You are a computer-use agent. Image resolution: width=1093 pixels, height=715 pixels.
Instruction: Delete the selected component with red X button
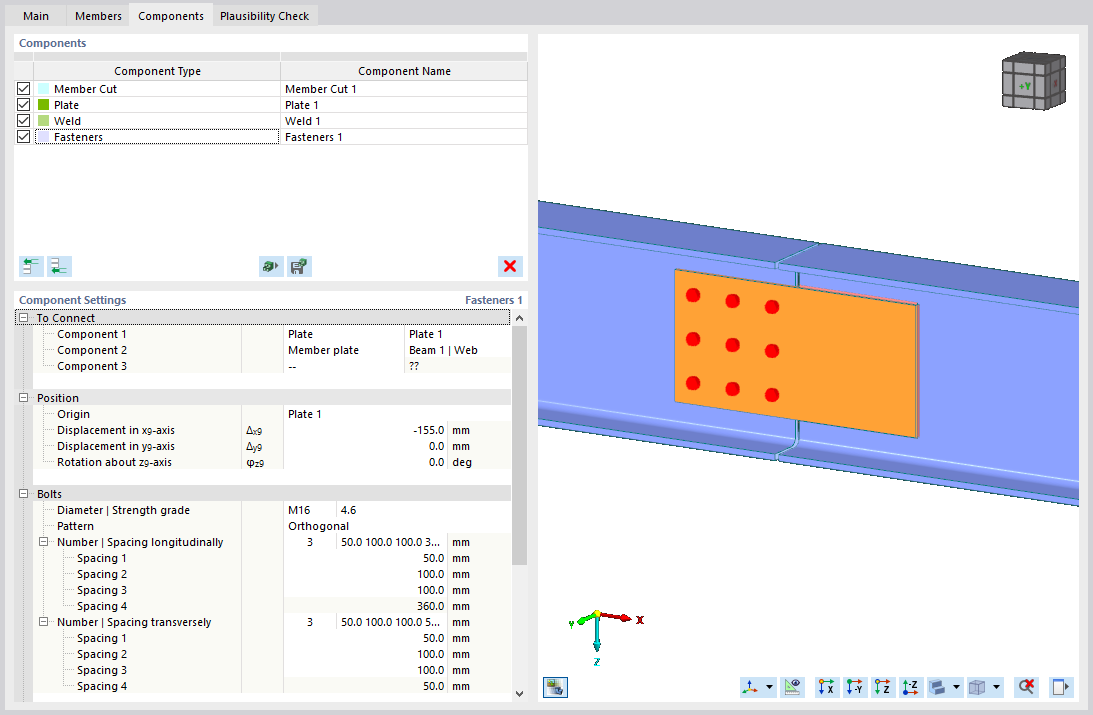(510, 266)
